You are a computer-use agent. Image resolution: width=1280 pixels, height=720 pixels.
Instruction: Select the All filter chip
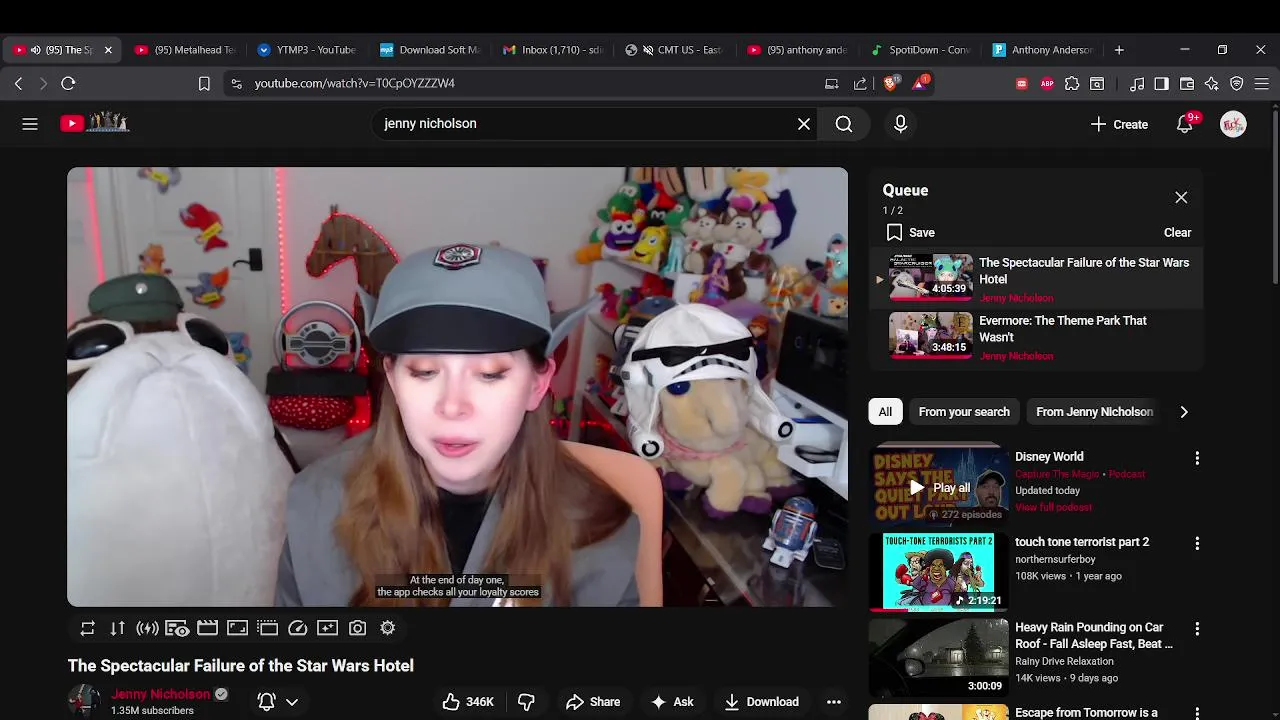coord(885,412)
